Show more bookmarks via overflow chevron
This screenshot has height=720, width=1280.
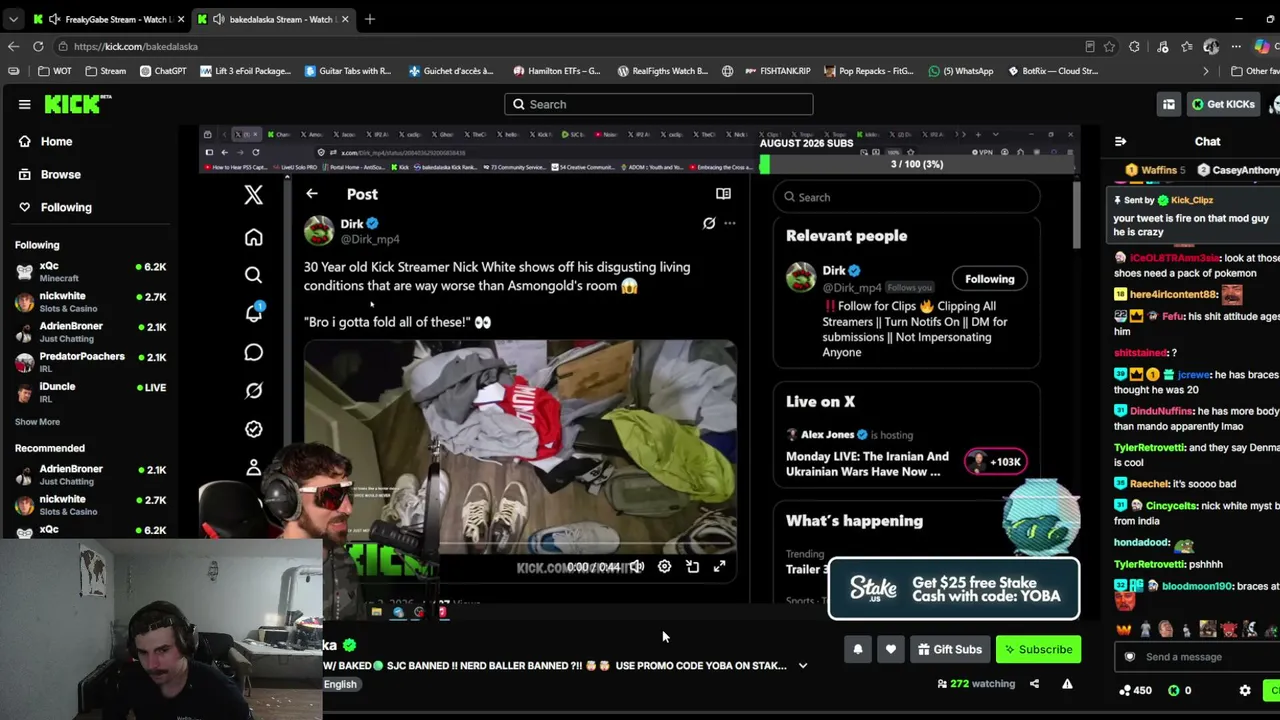1205,71
